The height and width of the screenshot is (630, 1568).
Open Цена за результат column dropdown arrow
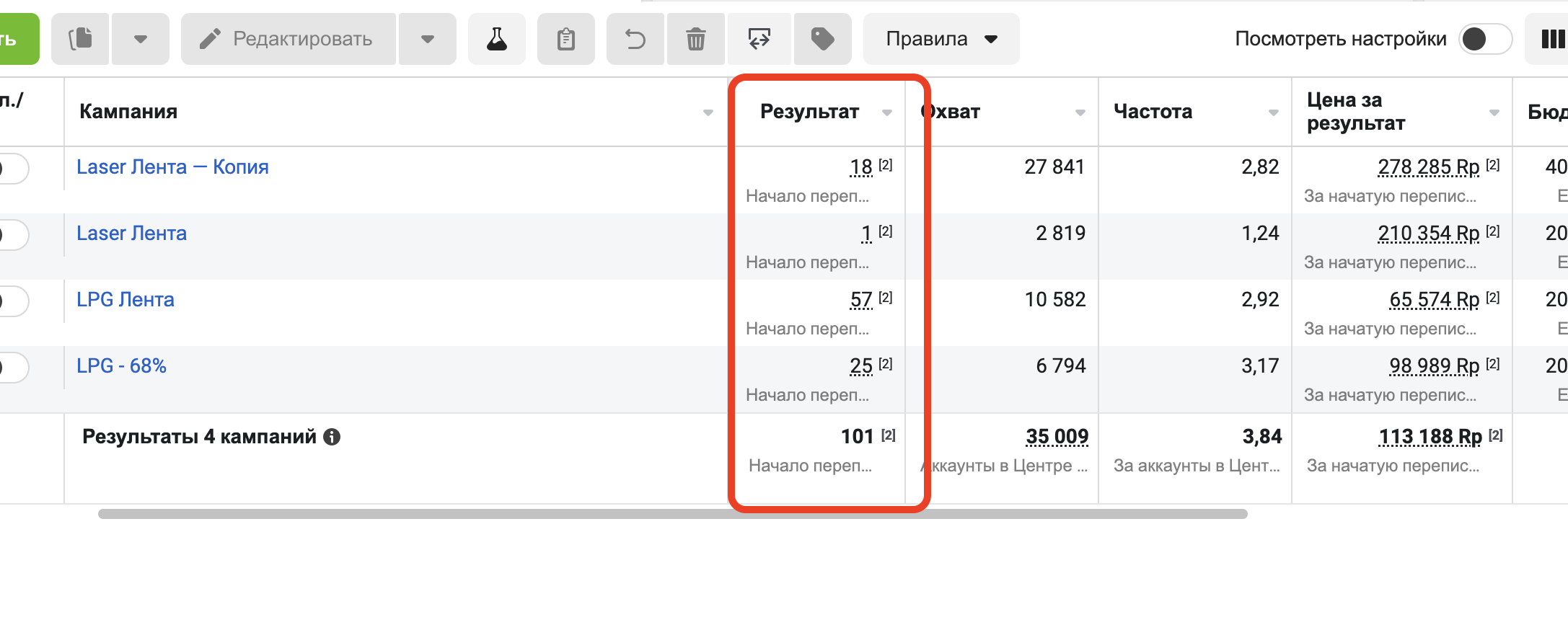[1494, 112]
